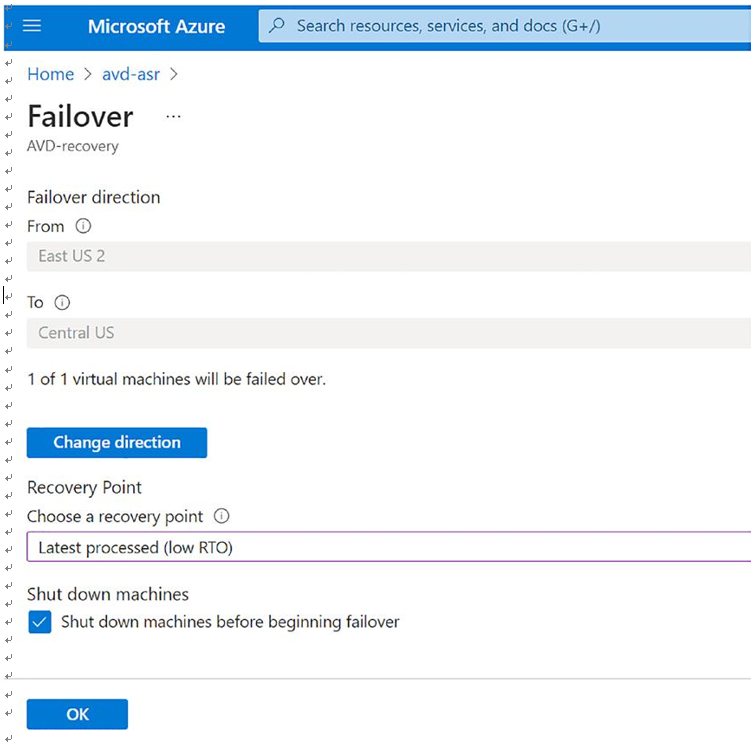This screenshot has width=754, height=742.
Task: Click the East US 2 source field
Action: (x=389, y=256)
